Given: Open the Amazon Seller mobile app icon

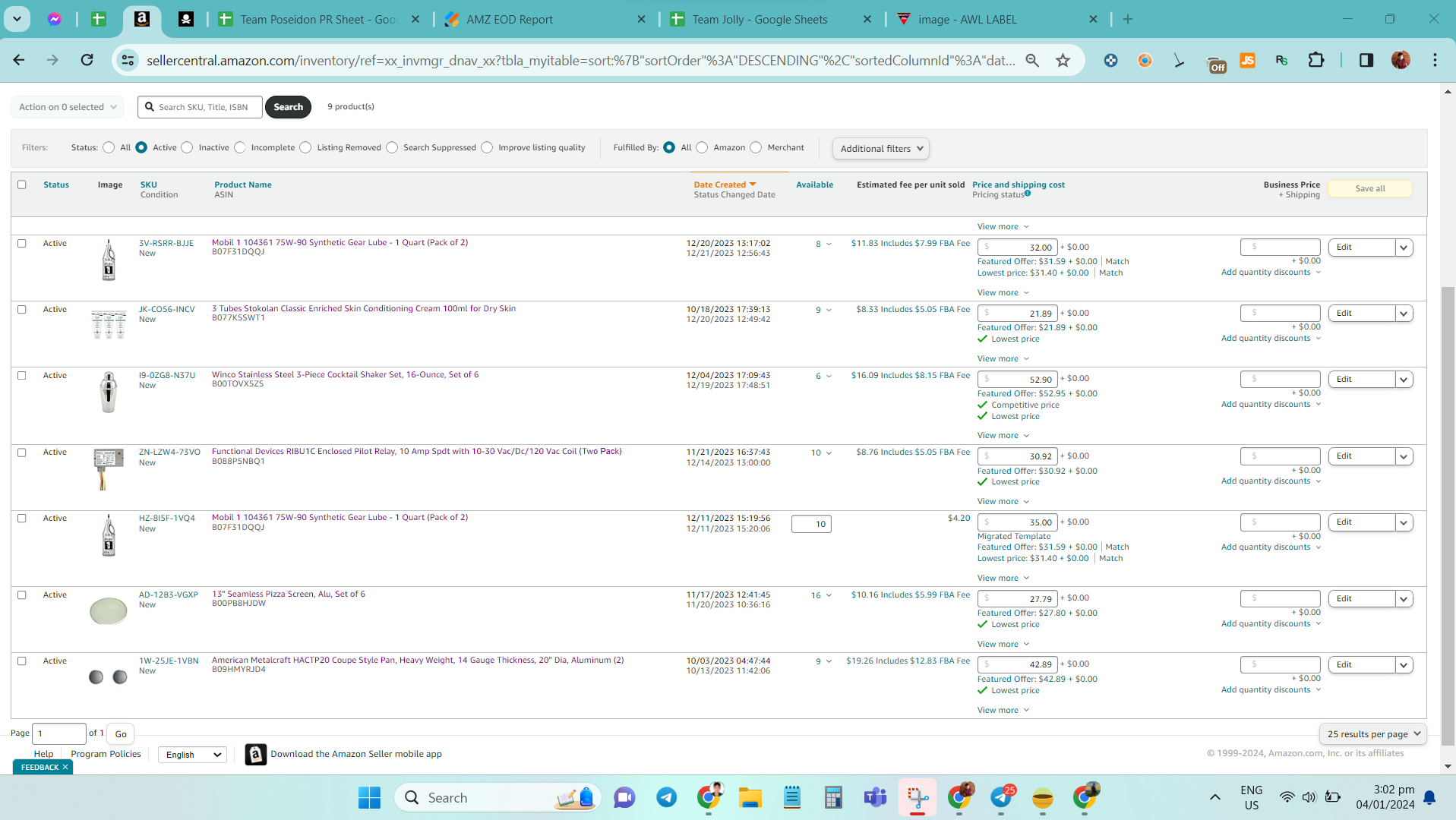Looking at the screenshot, I should coord(256,754).
